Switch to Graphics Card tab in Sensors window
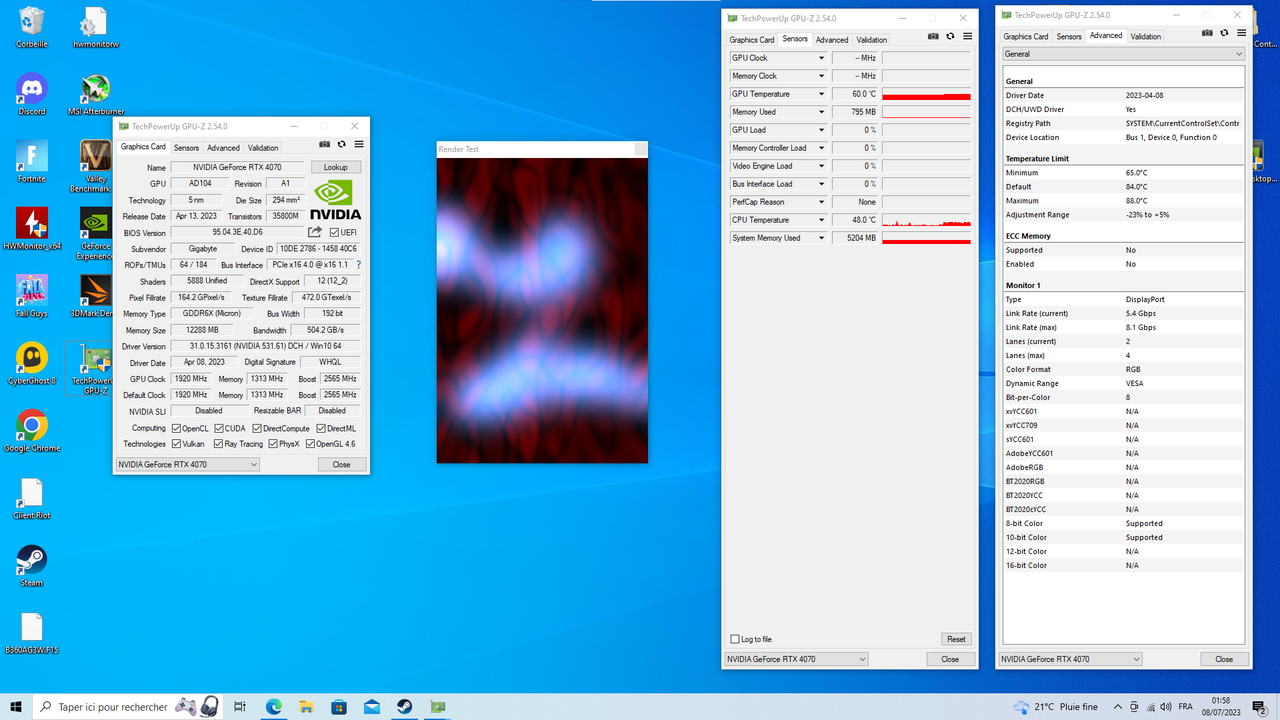The image size is (1280, 720). [751, 40]
